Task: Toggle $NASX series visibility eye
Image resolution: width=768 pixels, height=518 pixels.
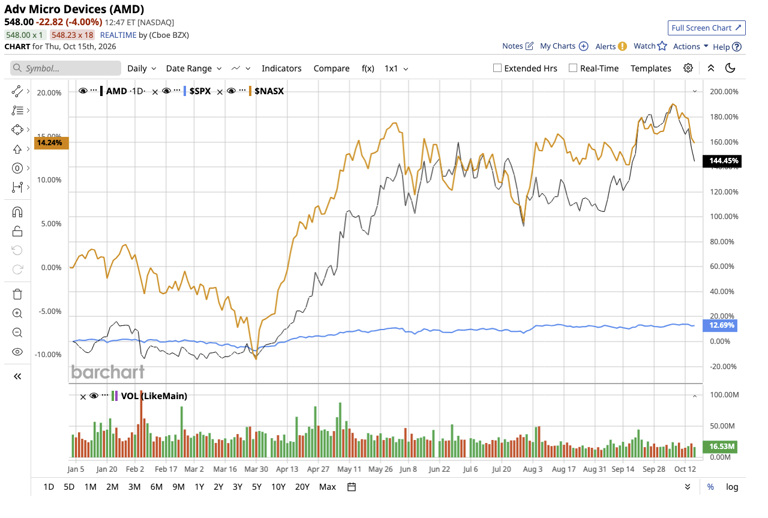Action: (231, 91)
